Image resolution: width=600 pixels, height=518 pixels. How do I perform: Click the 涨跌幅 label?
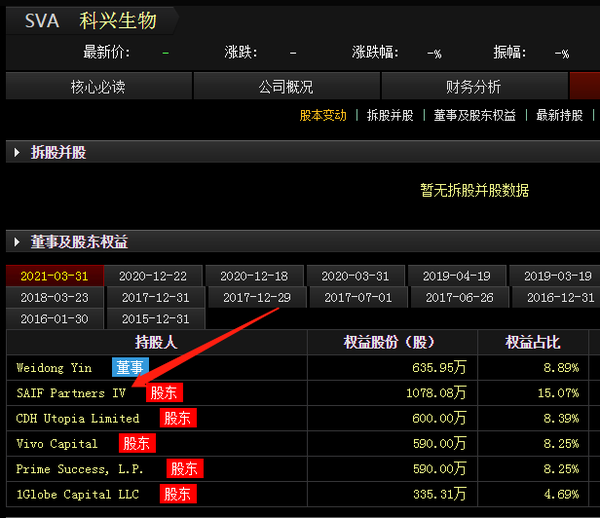[x=375, y=52]
